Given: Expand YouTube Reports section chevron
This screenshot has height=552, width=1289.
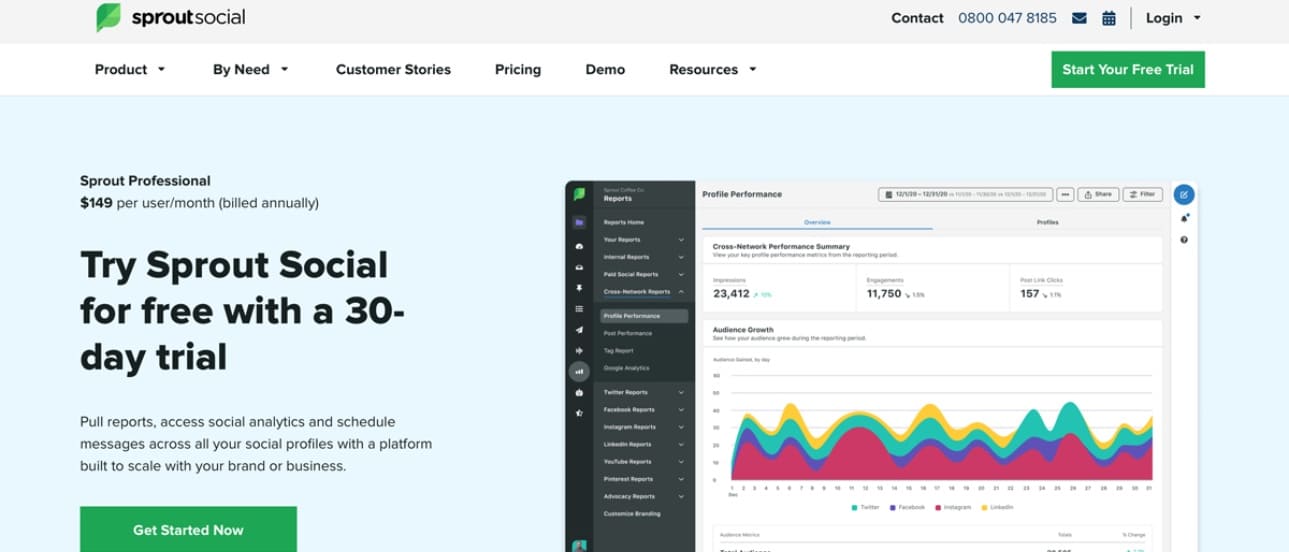Looking at the screenshot, I should (x=681, y=462).
